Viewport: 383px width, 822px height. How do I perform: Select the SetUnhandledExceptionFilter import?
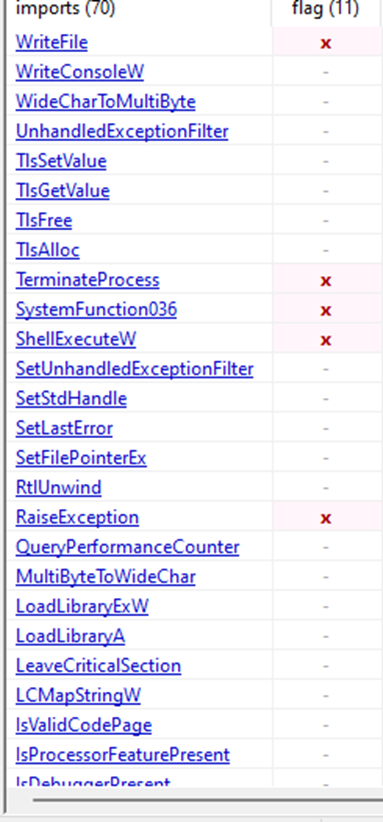click(135, 369)
